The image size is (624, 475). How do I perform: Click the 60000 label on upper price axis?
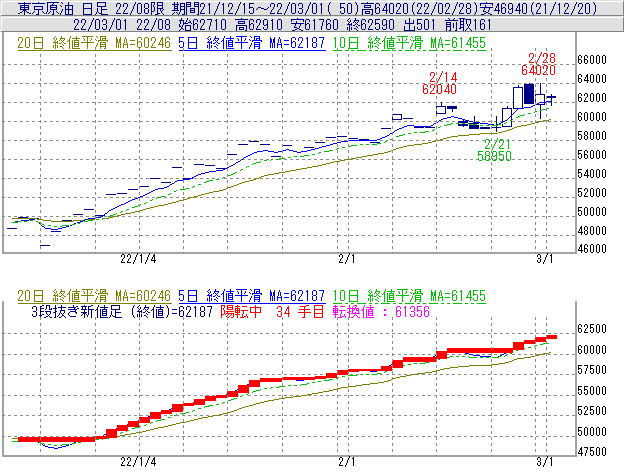(x=592, y=117)
